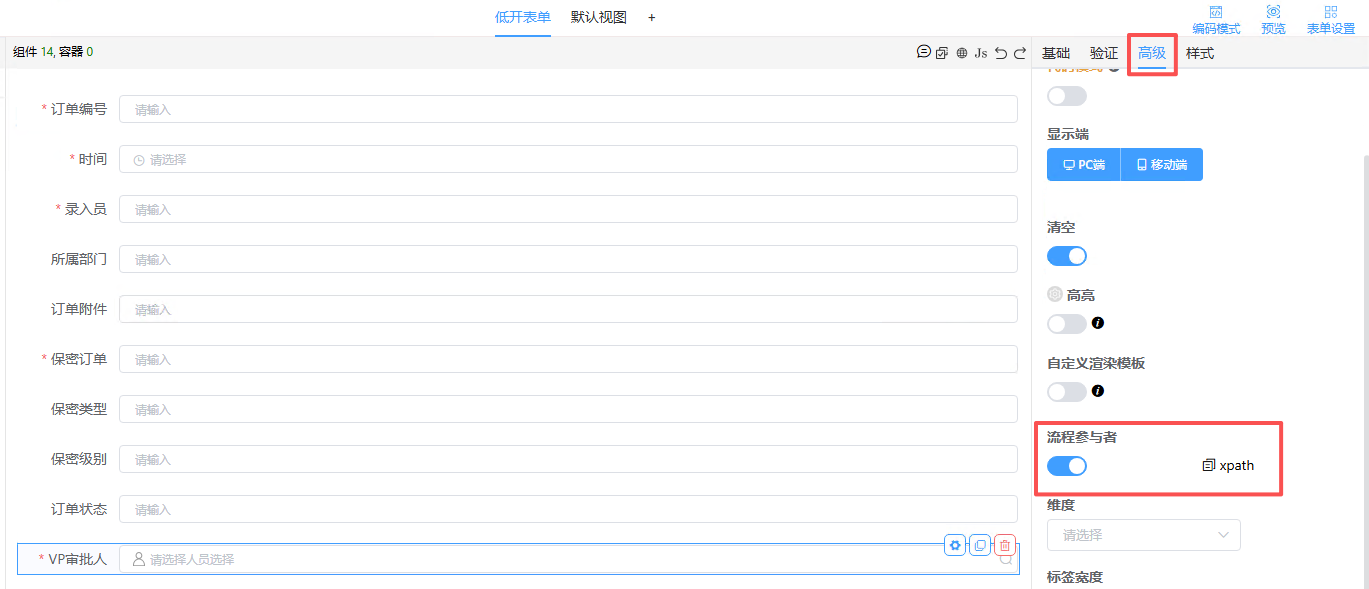Click the redo arrow icon
The width and height of the screenshot is (1369, 589).
pyautogui.click(x=1020, y=53)
